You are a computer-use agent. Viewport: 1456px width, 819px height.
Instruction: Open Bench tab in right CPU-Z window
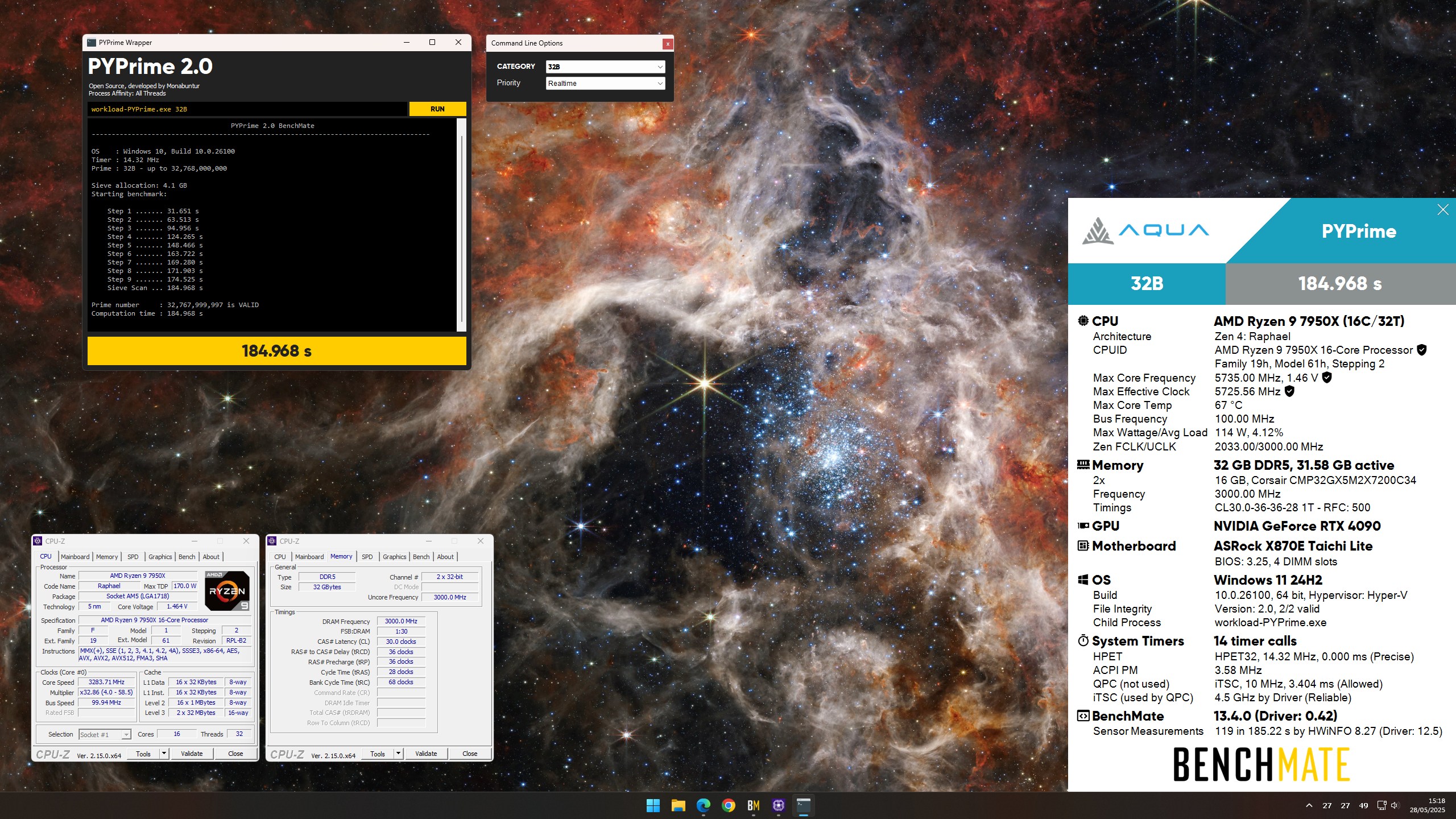421,557
